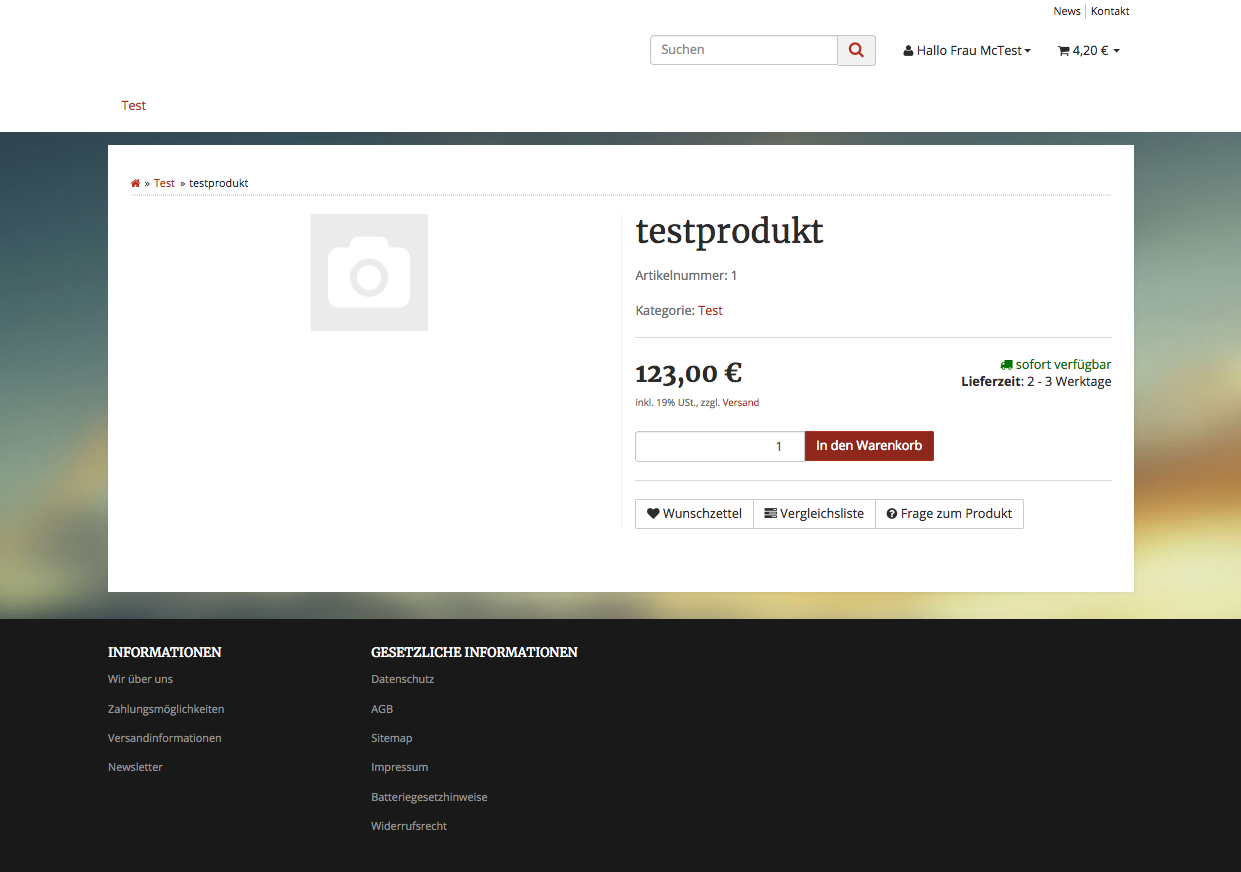1241x872 pixels.
Task: Open the Widerrufsrecht footer link
Action: point(409,825)
